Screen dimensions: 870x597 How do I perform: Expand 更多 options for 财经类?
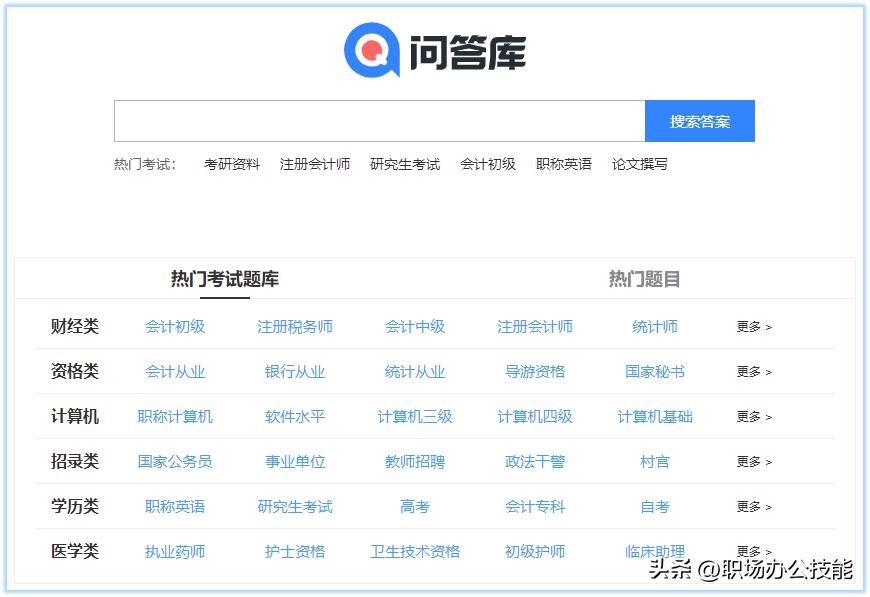coord(750,326)
